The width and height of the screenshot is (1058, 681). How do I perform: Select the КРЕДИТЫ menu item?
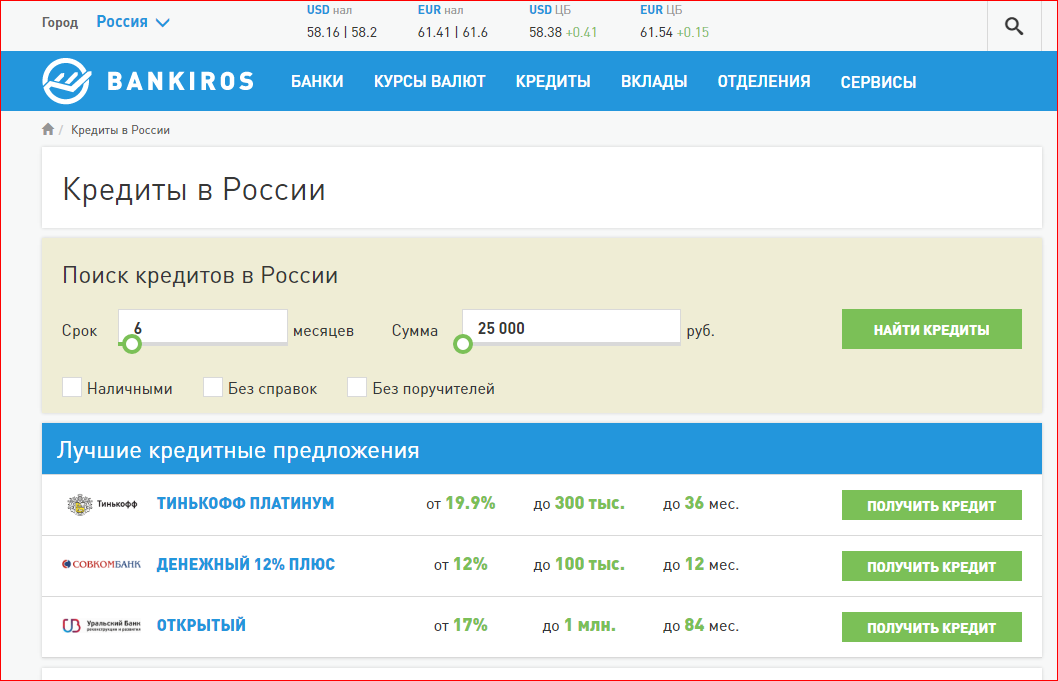(x=553, y=82)
